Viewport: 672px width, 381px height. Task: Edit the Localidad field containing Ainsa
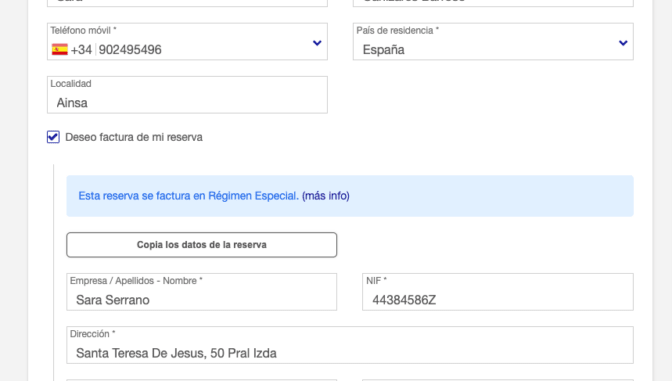[x=187, y=95]
